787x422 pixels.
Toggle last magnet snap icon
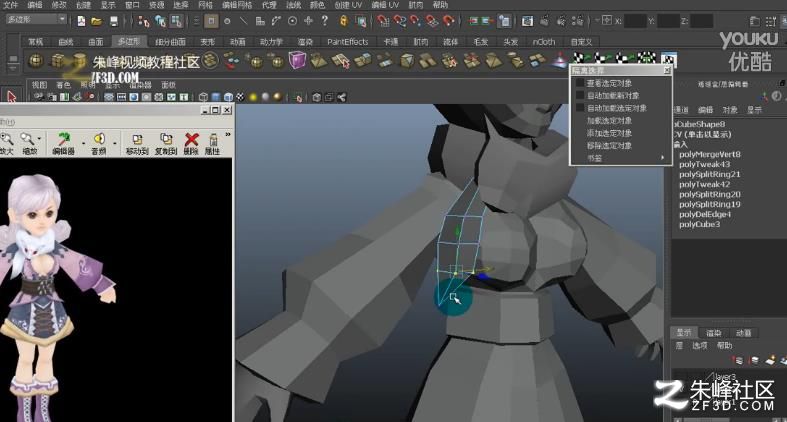pyautogui.click(x=449, y=21)
